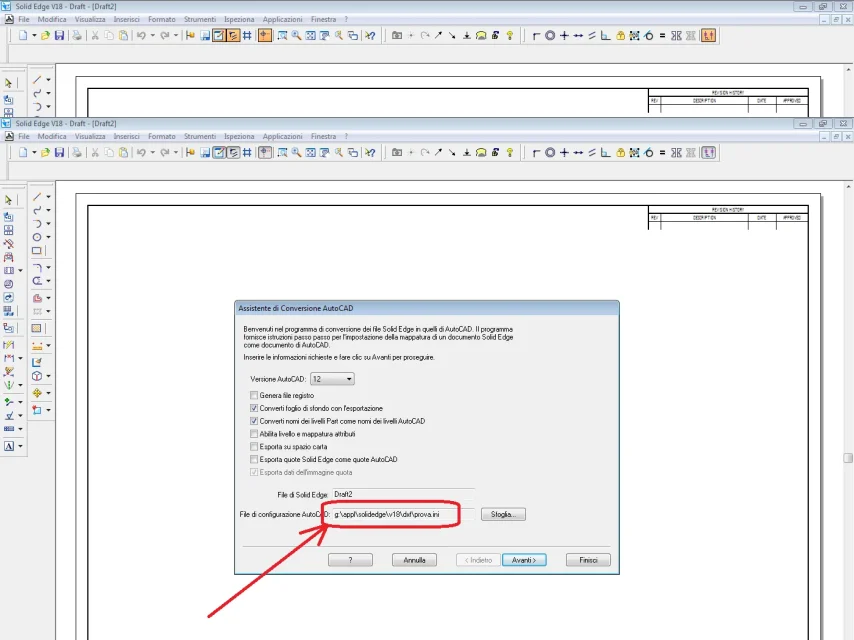Click New document icon in front window toolbar
The width and height of the screenshot is (854, 640).
[x=22, y=153]
